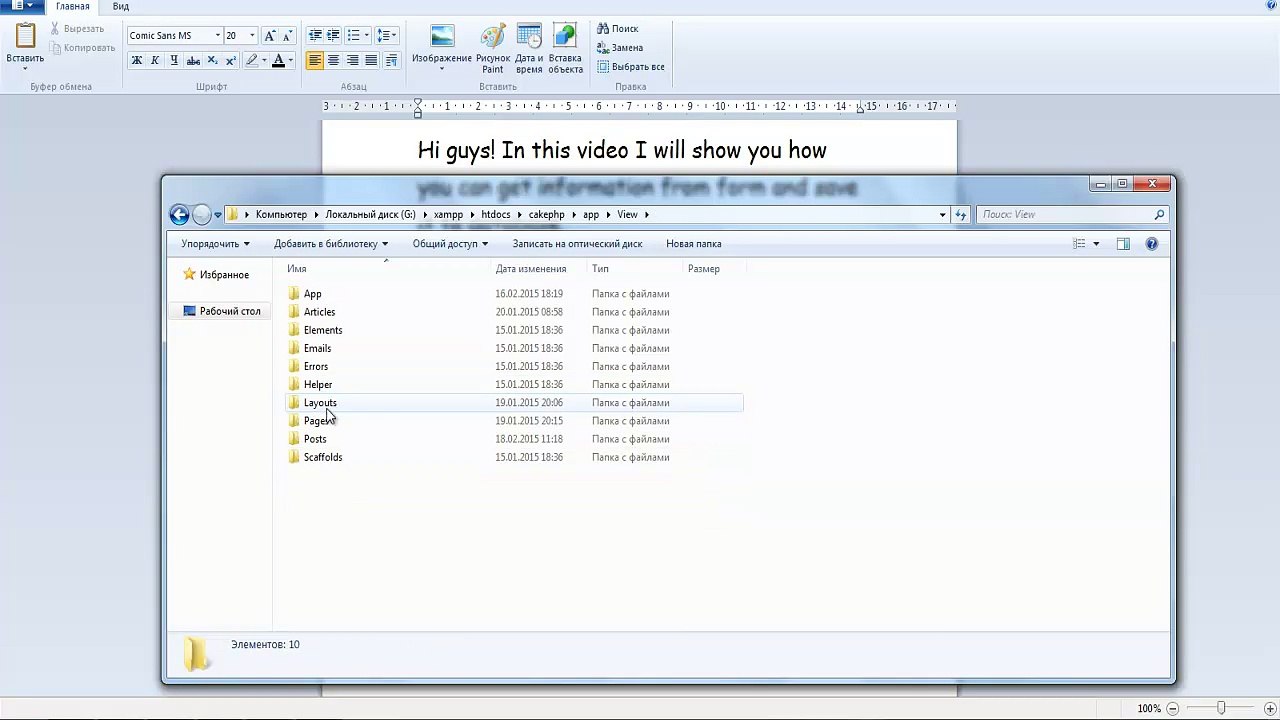Click Выбрать все in ribbon
The width and height of the screenshot is (1280, 720).
coord(631,67)
